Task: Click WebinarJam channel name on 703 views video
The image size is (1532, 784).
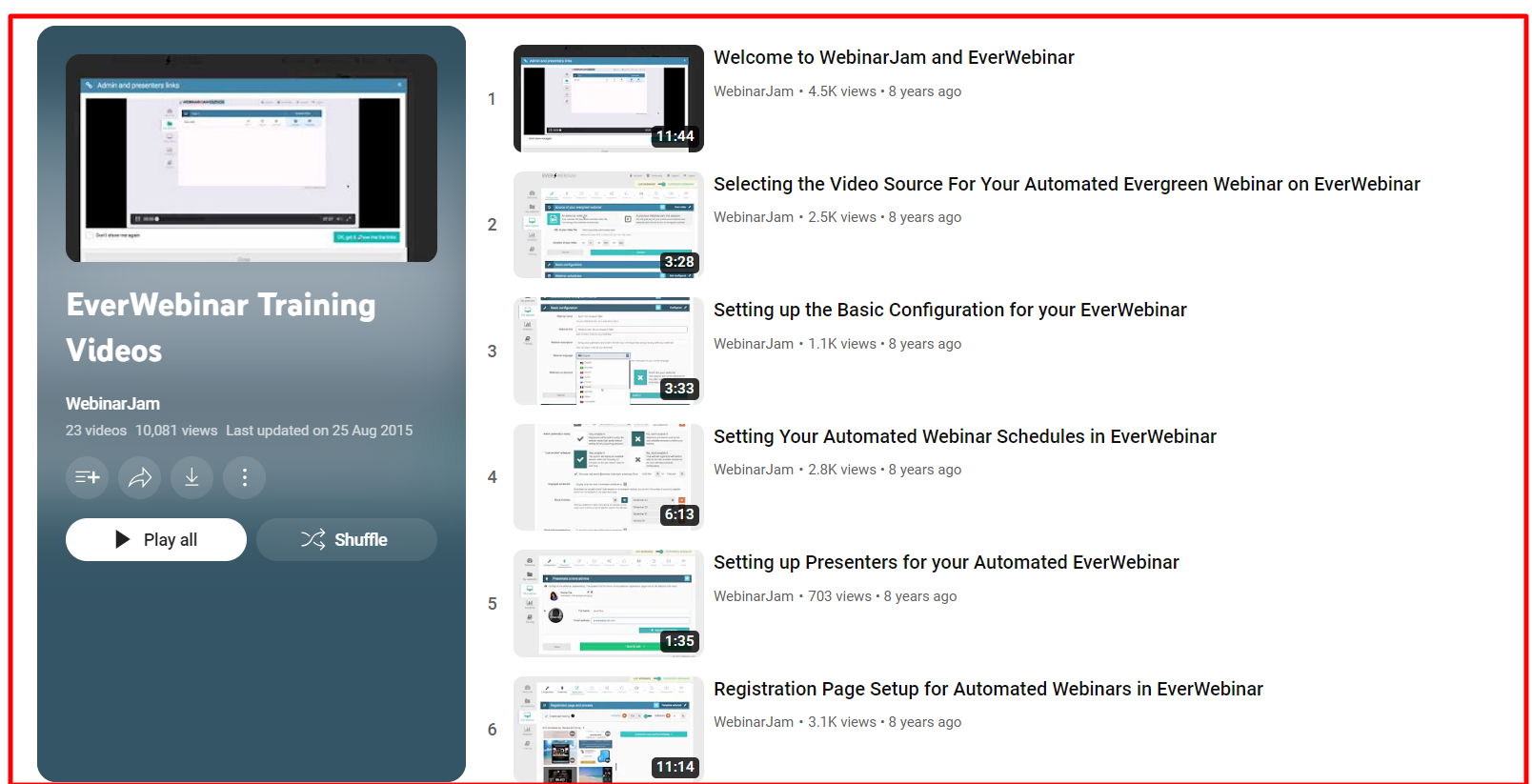Action: (x=754, y=596)
